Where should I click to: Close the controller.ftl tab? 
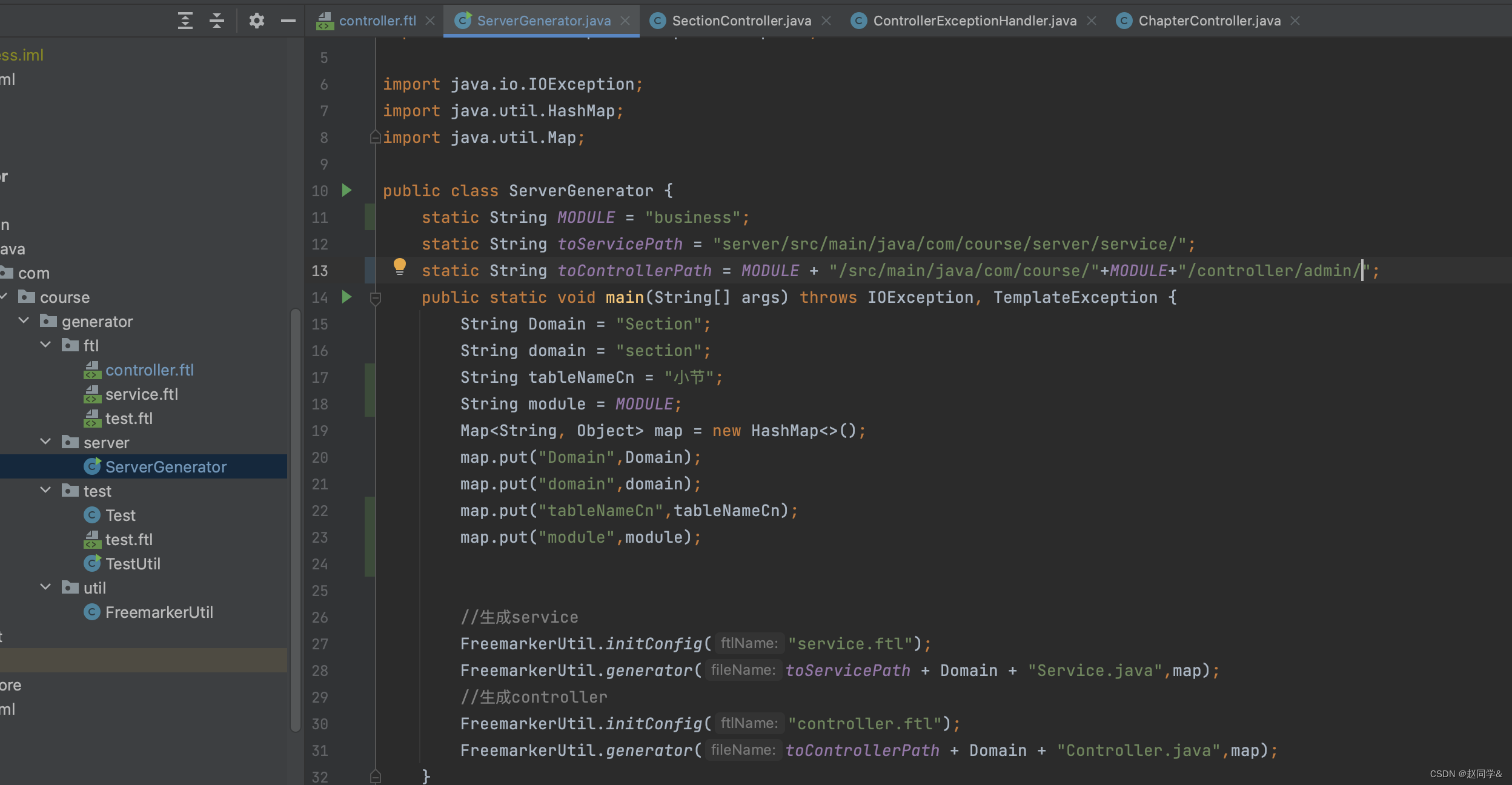coord(430,21)
